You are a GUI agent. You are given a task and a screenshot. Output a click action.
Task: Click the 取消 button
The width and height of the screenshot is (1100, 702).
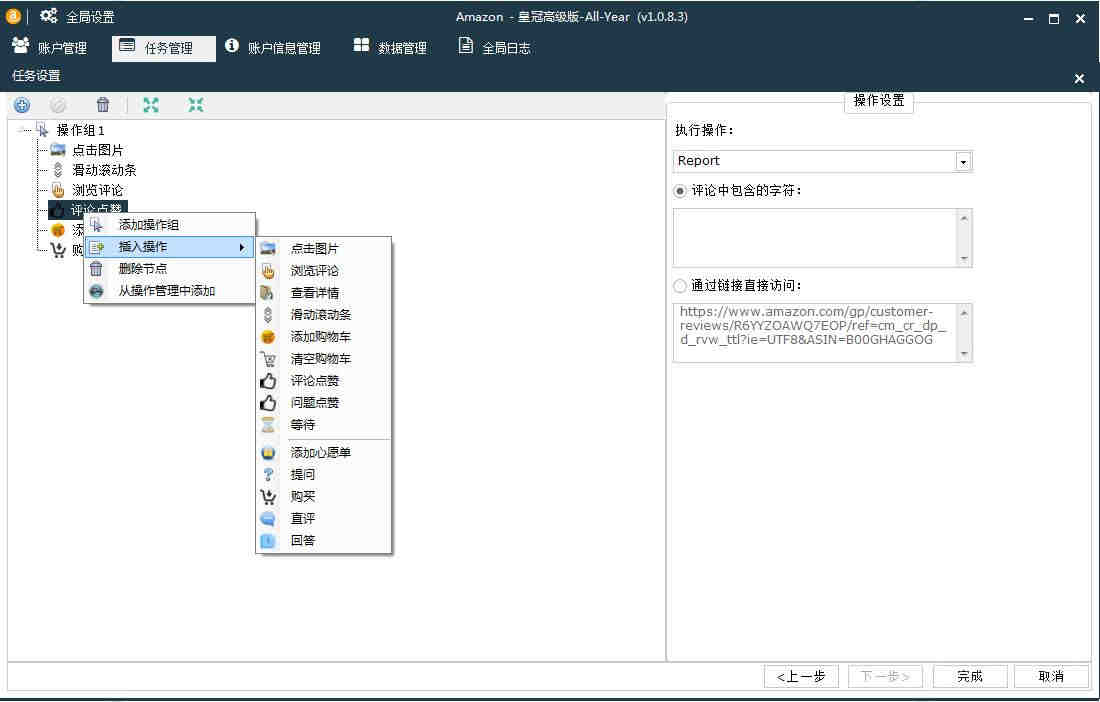[1051, 677]
